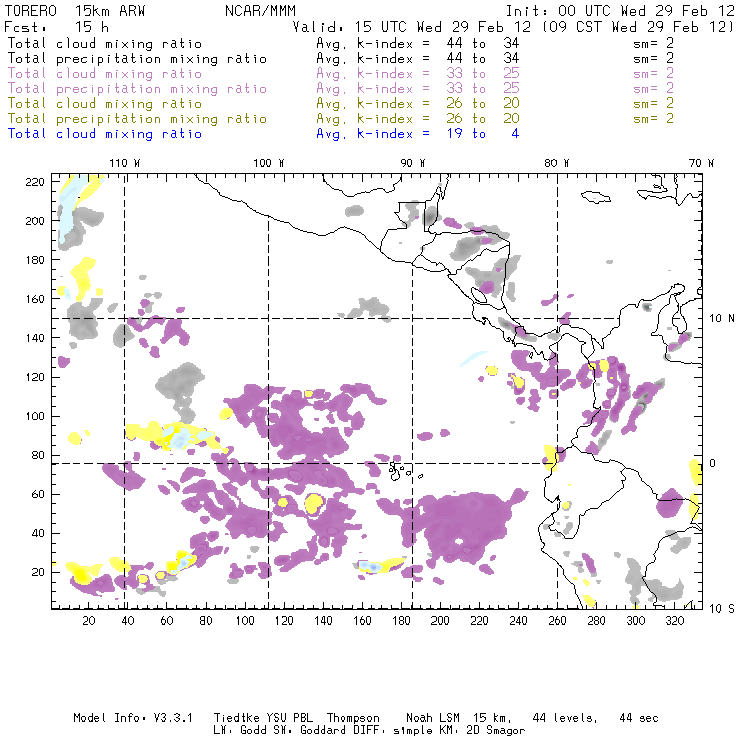This screenshot has width=740, height=740.
Task: Click the purple 'Total precipitation mixing ratio' legend line
Action: 137,89
